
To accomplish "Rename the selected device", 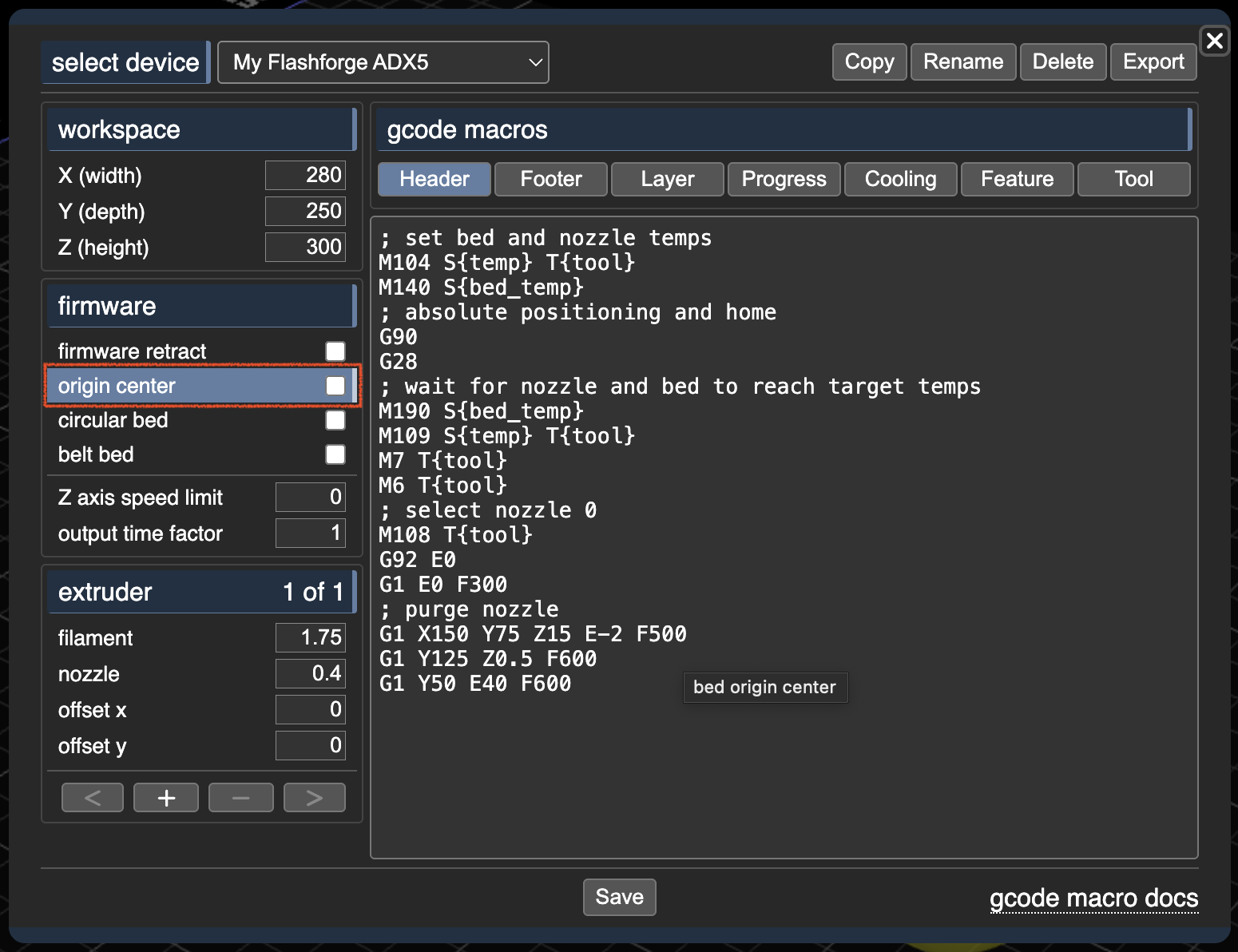I will 963,61.
